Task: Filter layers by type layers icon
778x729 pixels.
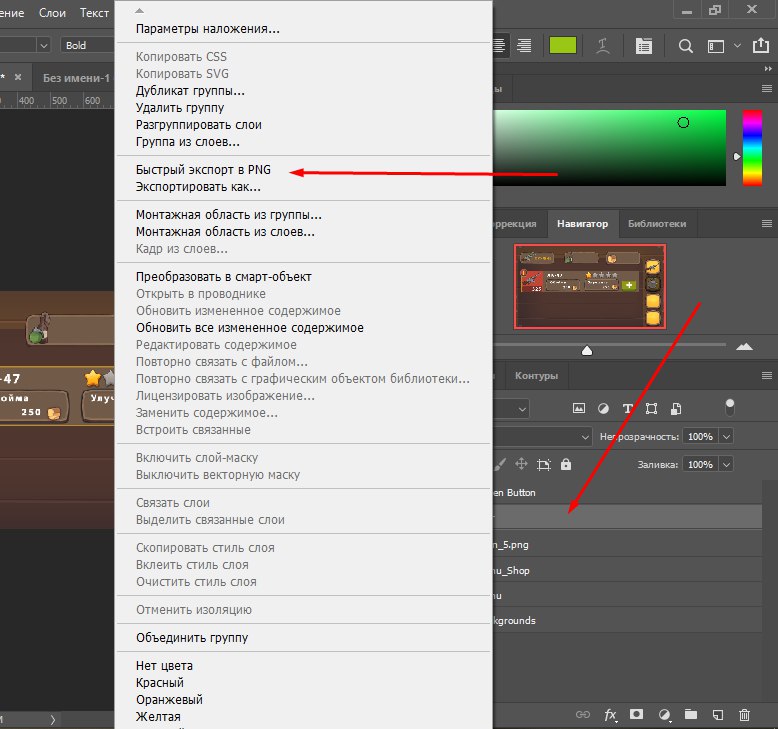Action: coord(627,408)
